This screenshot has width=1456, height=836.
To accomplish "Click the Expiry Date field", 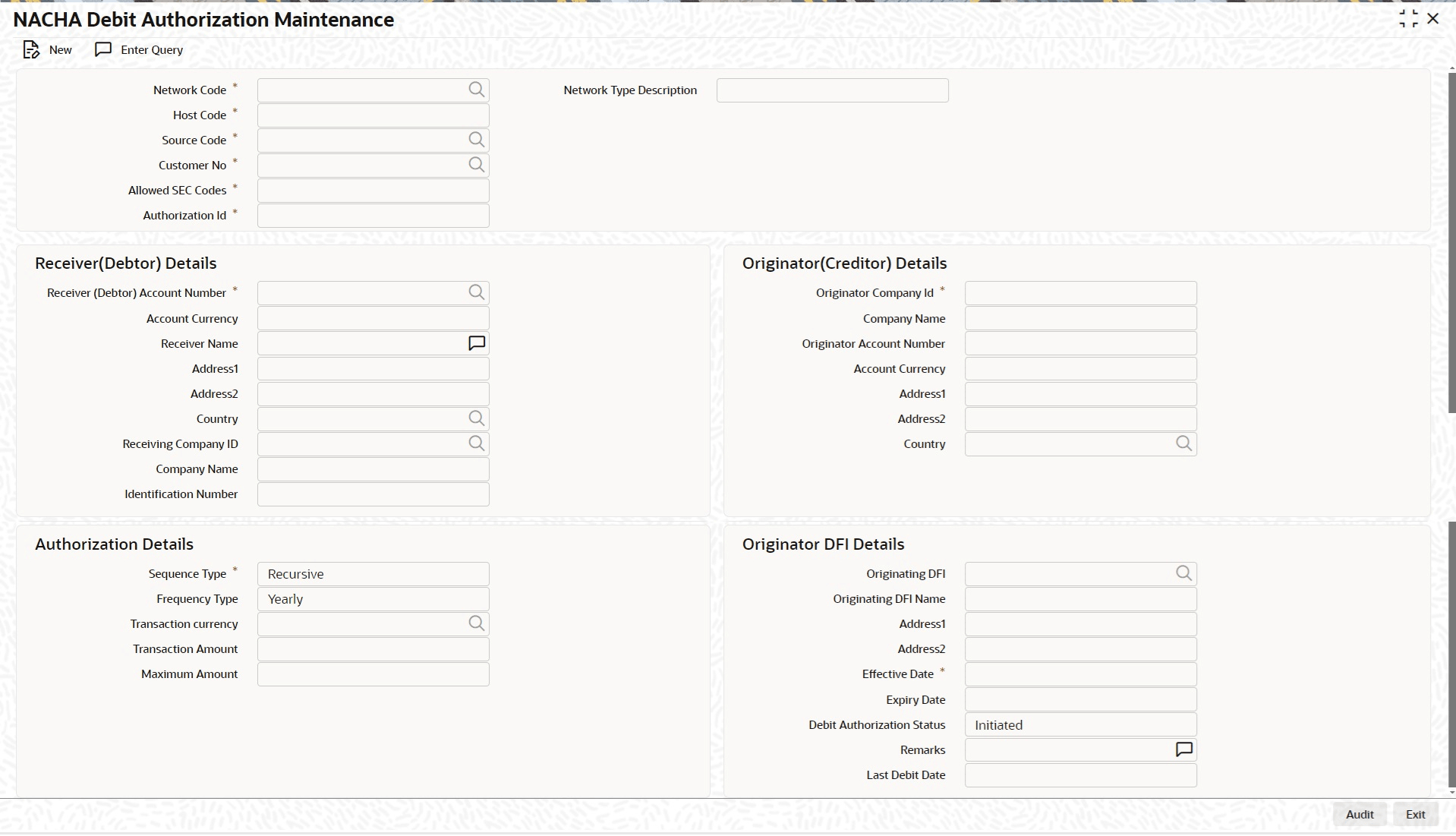I will click(1081, 700).
